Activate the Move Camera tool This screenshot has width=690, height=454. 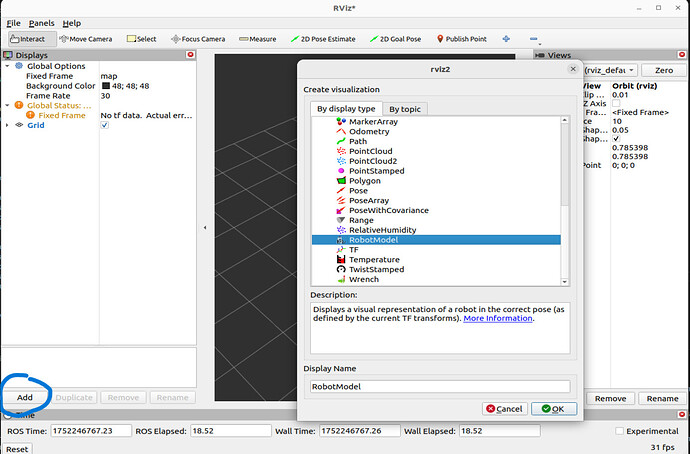coord(86,39)
